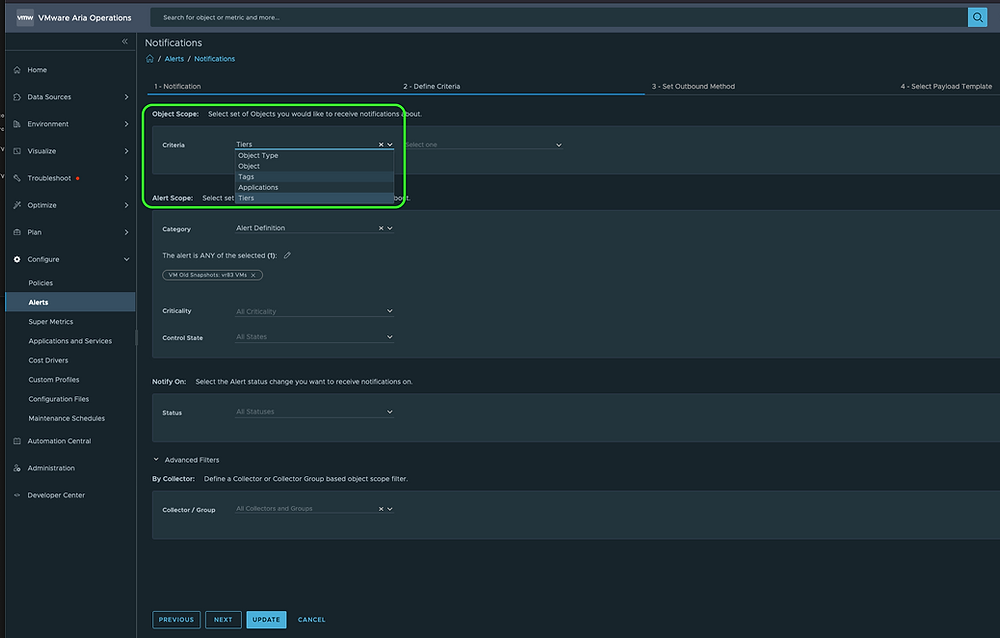Choose Tags from the criteria list
The height and width of the screenshot is (638, 1000).
coord(247,177)
